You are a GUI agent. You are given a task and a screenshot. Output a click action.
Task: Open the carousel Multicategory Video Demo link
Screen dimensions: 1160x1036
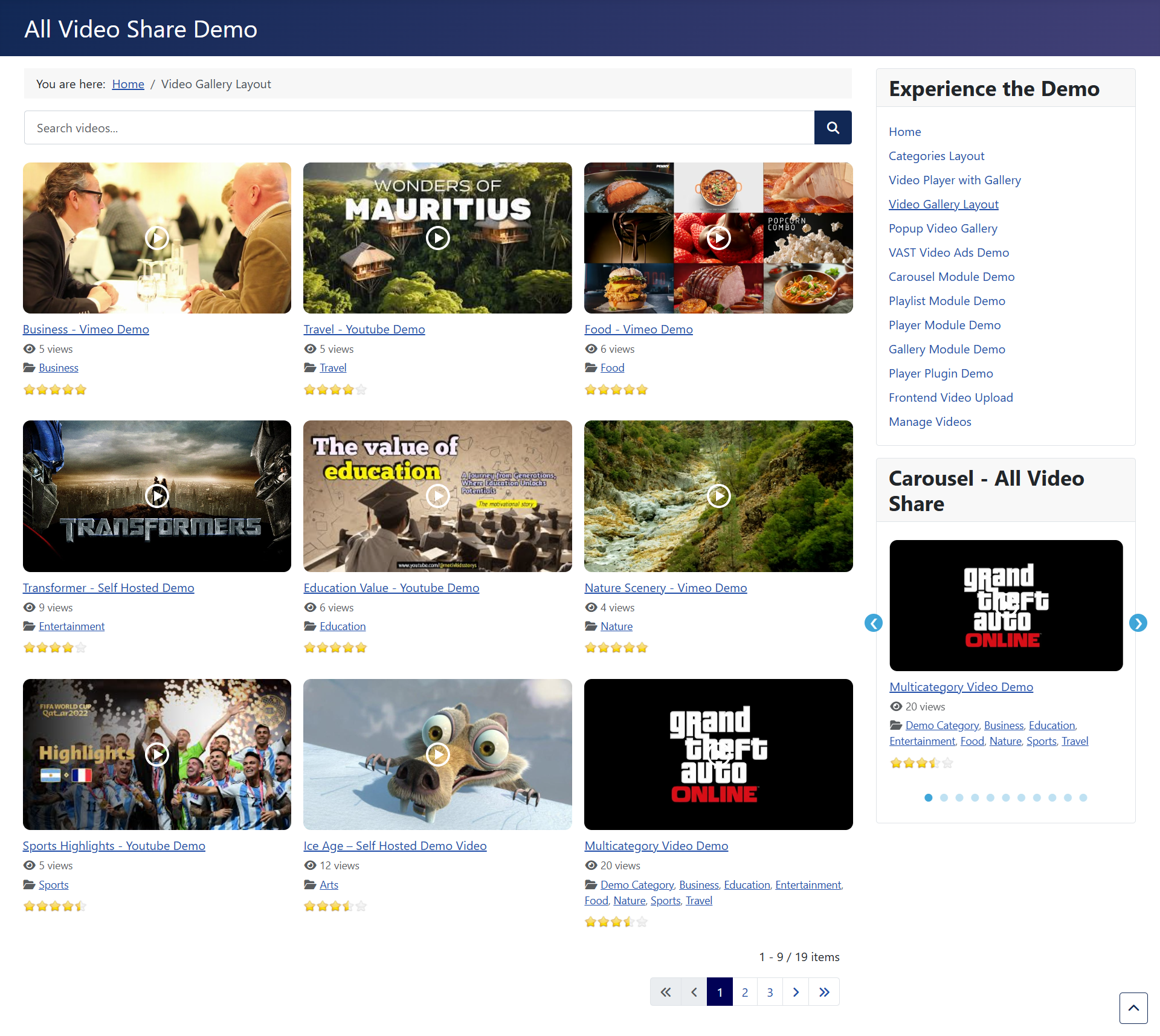[x=961, y=687]
